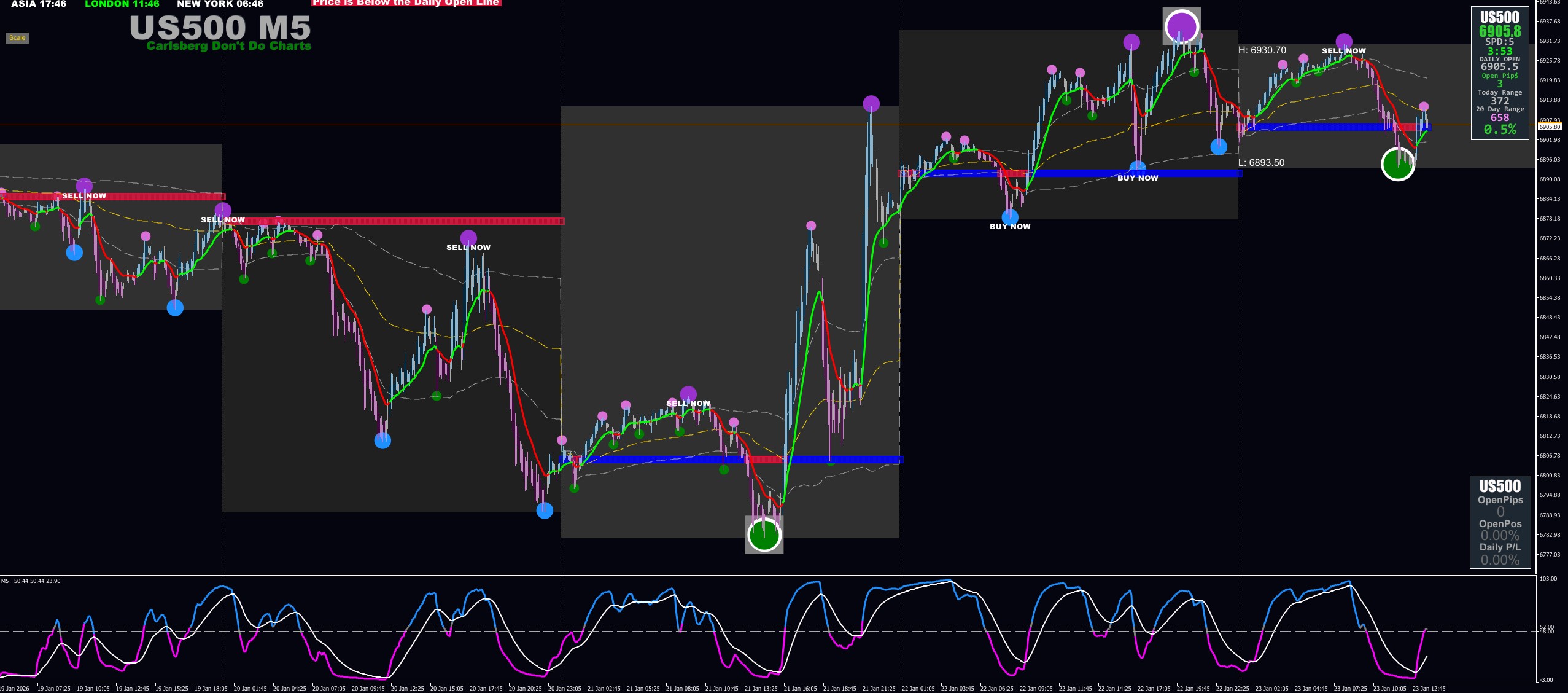Click the white-ringed purple circle in gray box
The width and height of the screenshot is (1568, 693).
[x=1181, y=26]
